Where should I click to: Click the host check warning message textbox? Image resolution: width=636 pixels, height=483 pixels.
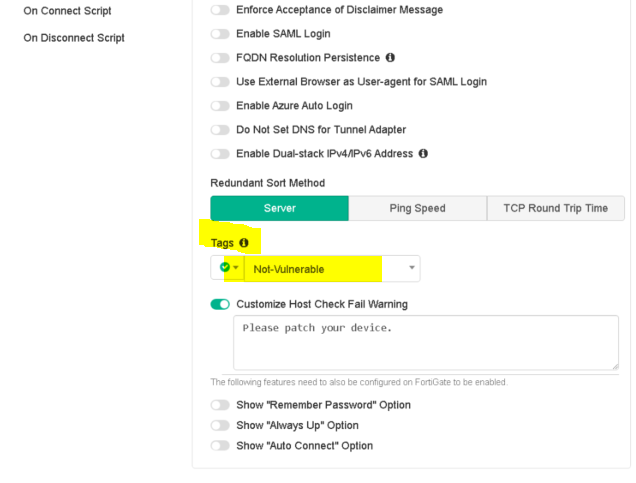coord(425,342)
